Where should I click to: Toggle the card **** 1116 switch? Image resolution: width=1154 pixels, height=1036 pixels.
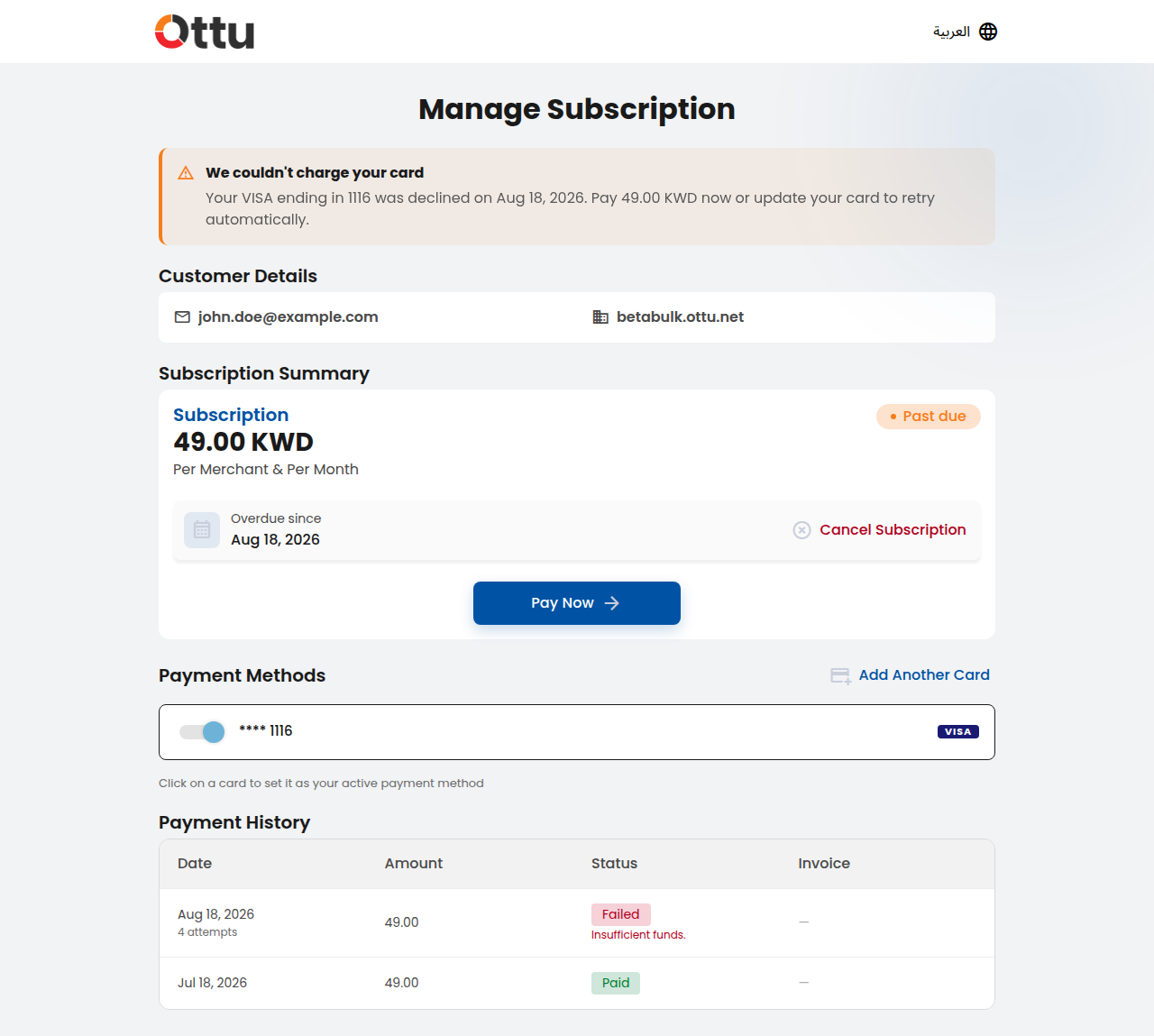pos(202,731)
